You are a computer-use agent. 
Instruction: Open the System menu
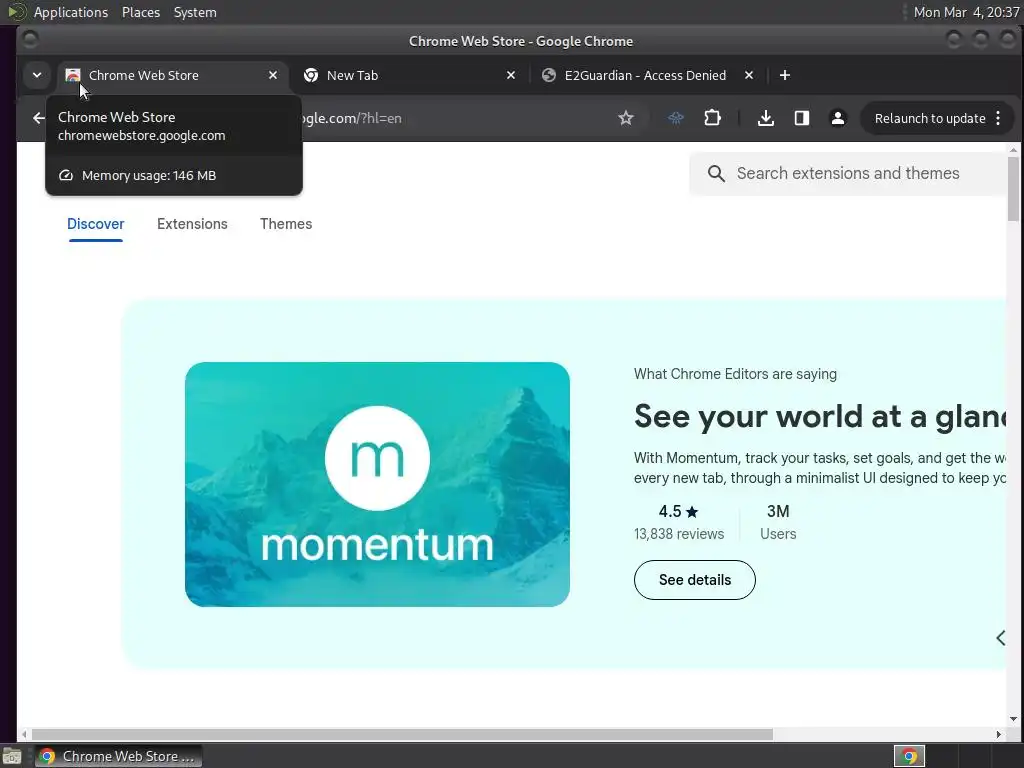195,12
